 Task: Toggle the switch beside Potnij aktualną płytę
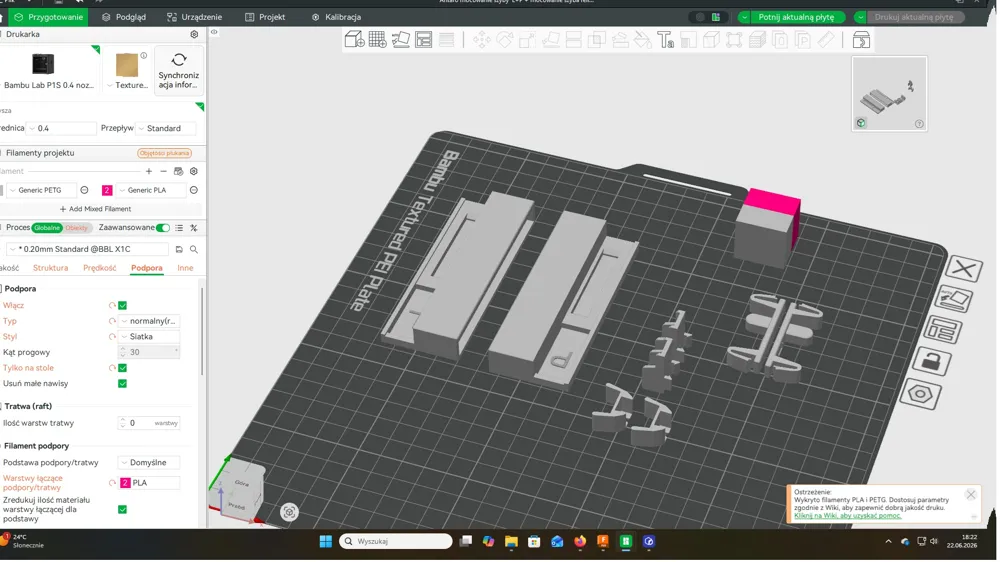coord(708,17)
